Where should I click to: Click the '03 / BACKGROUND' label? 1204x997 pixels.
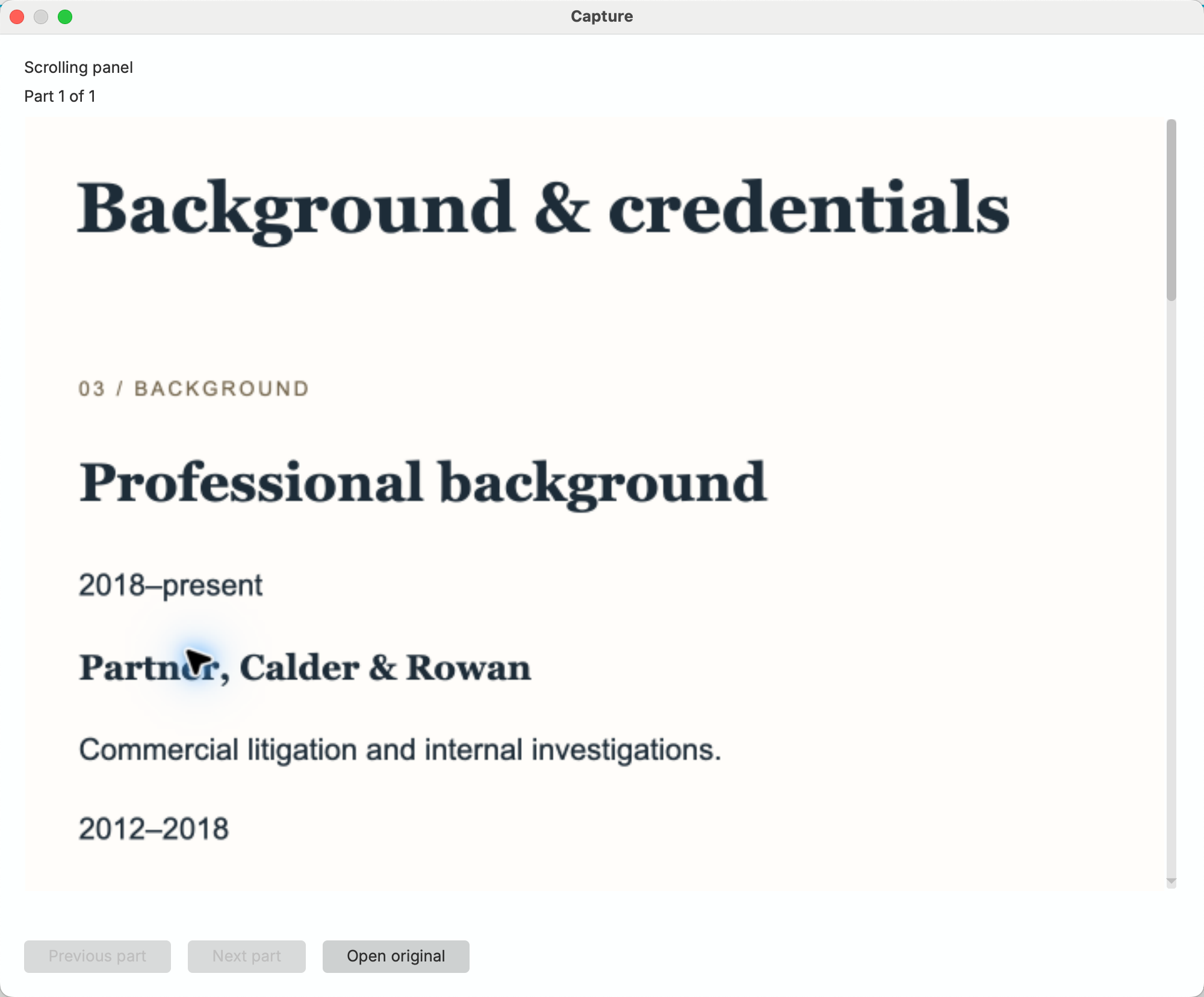click(x=193, y=389)
